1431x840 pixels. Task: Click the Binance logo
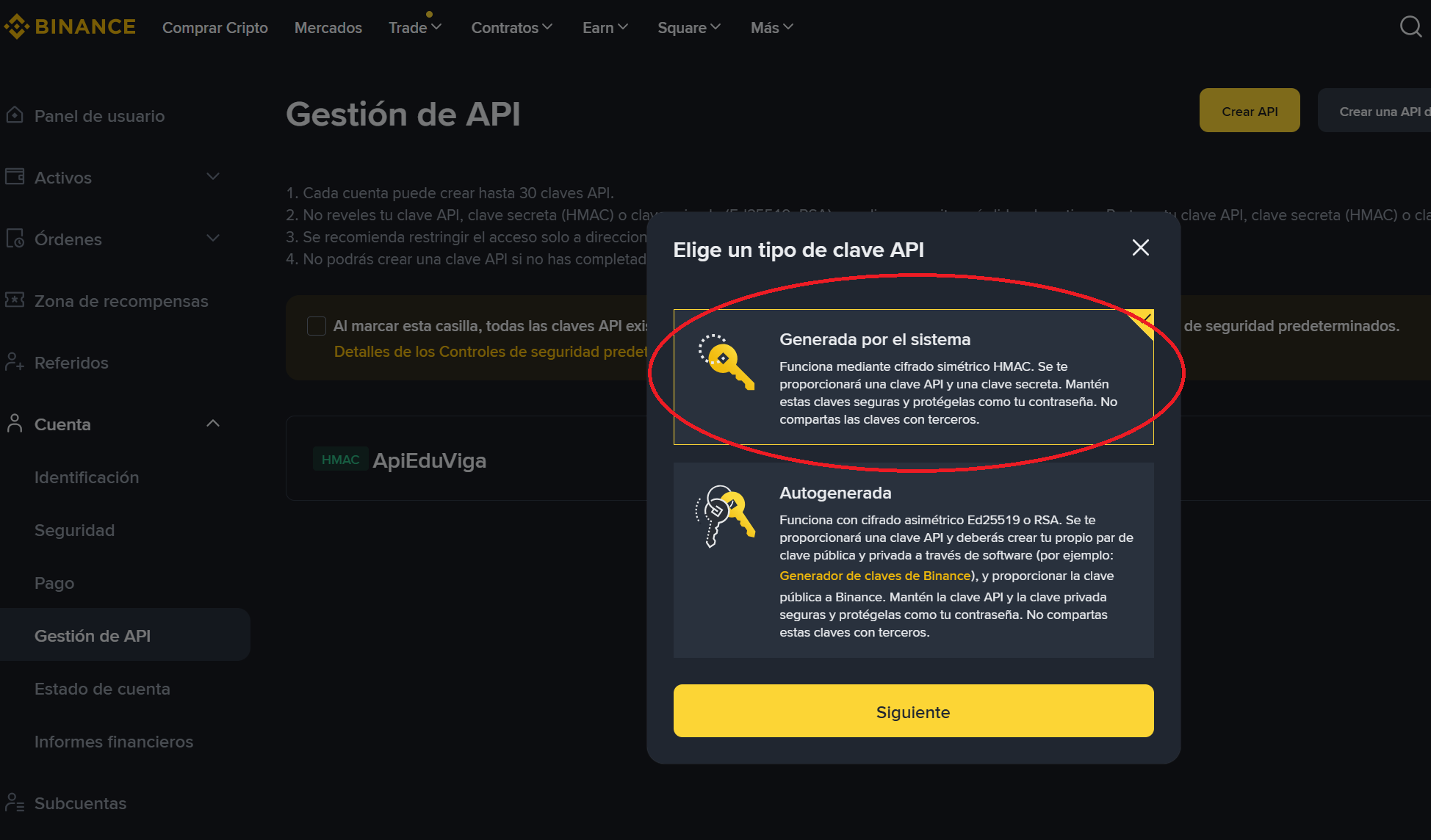click(x=70, y=27)
